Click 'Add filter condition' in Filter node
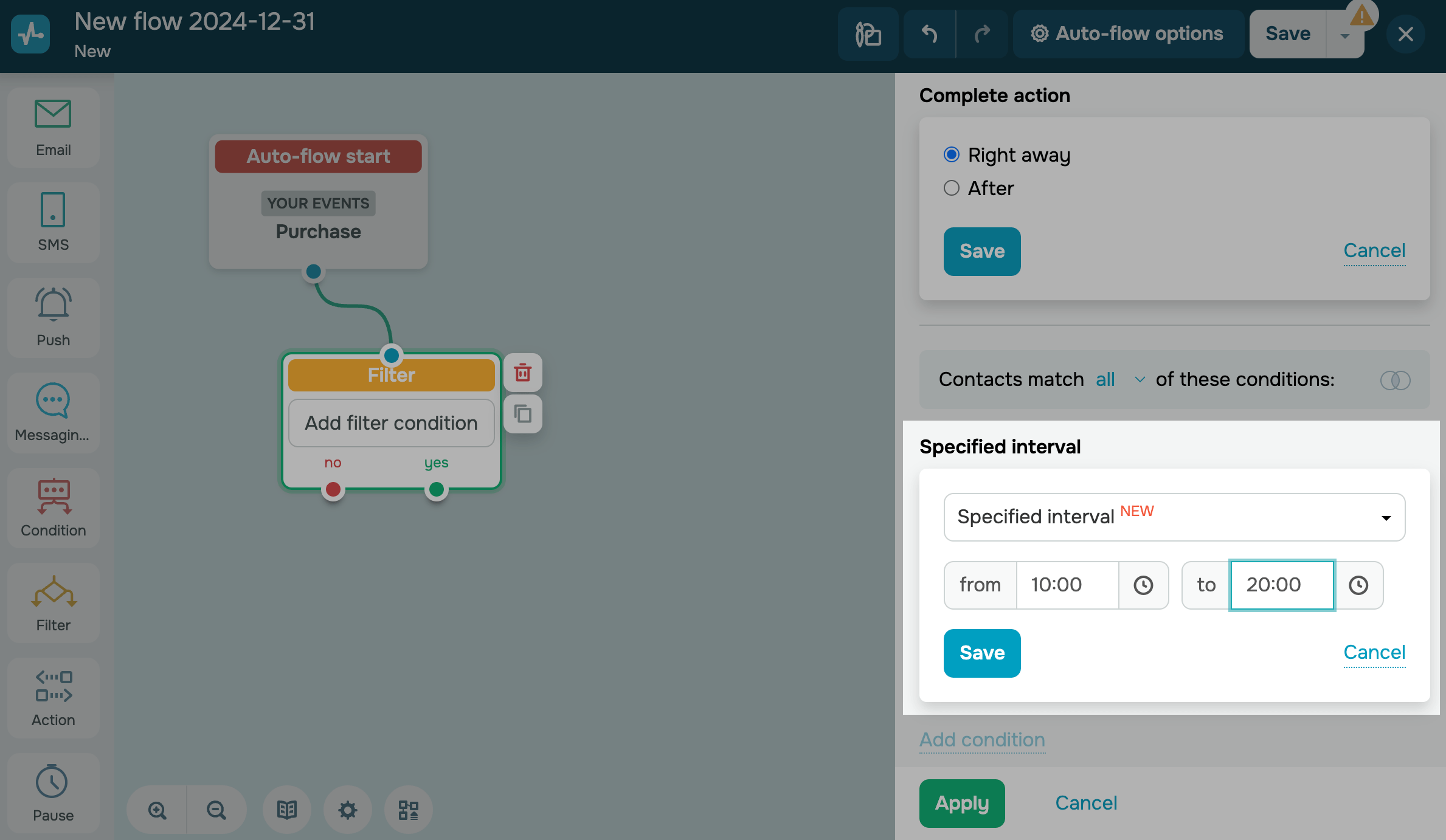1446x840 pixels. click(x=391, y=423)
